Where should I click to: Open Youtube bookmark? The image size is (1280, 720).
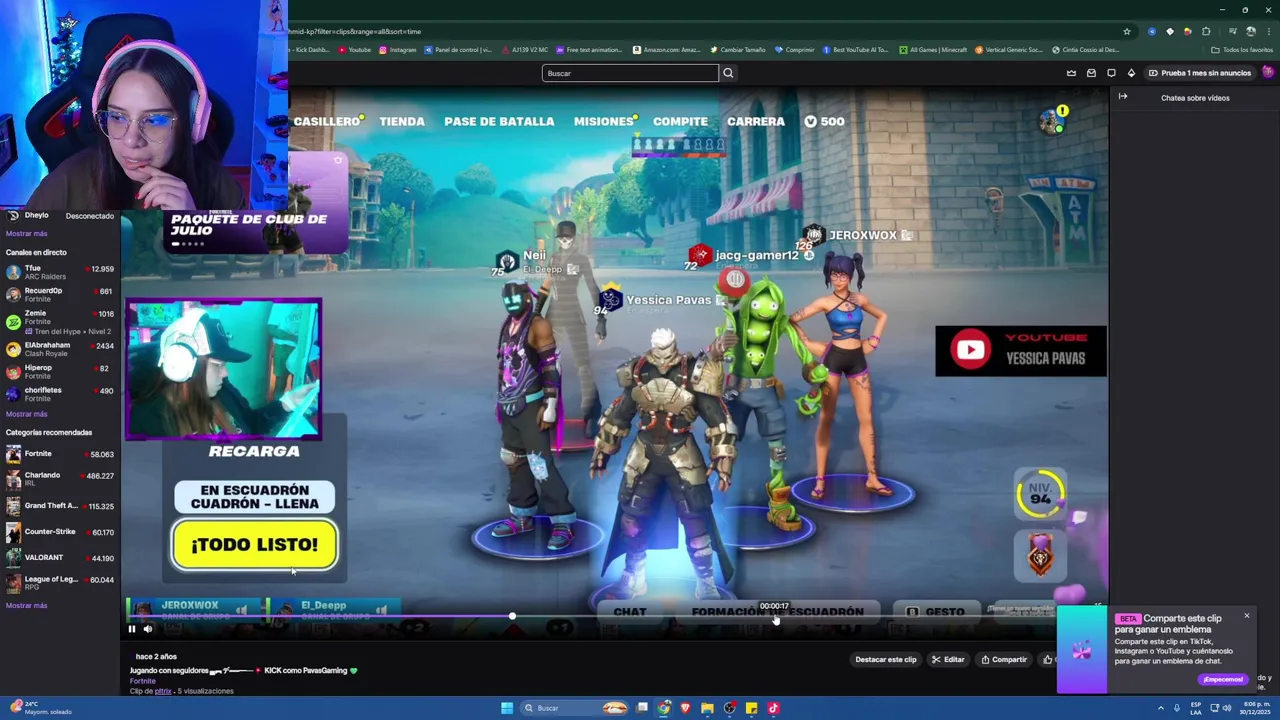pos(355,50)
